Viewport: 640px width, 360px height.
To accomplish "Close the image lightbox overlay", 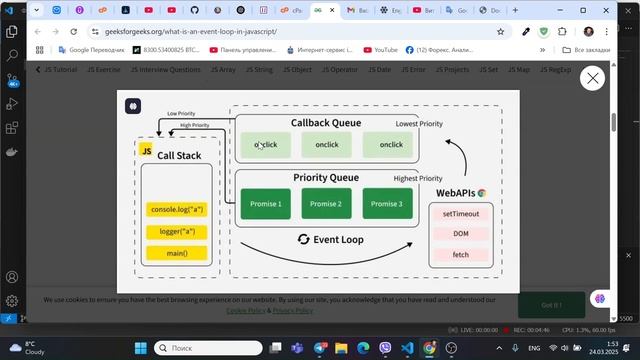I will (592, 78).
